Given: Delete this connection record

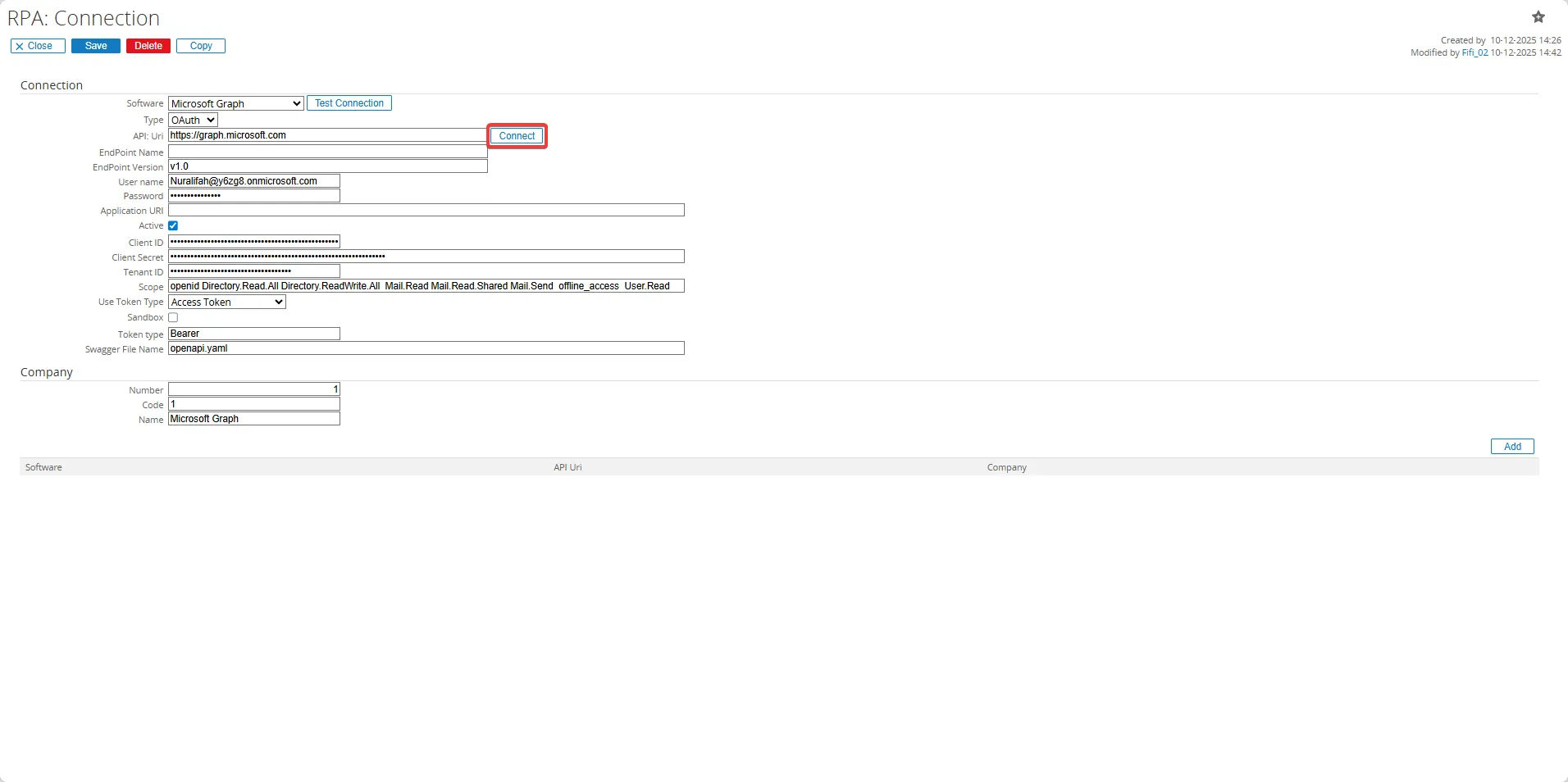Looking at the screenshot, I should (x=148, y=46).
